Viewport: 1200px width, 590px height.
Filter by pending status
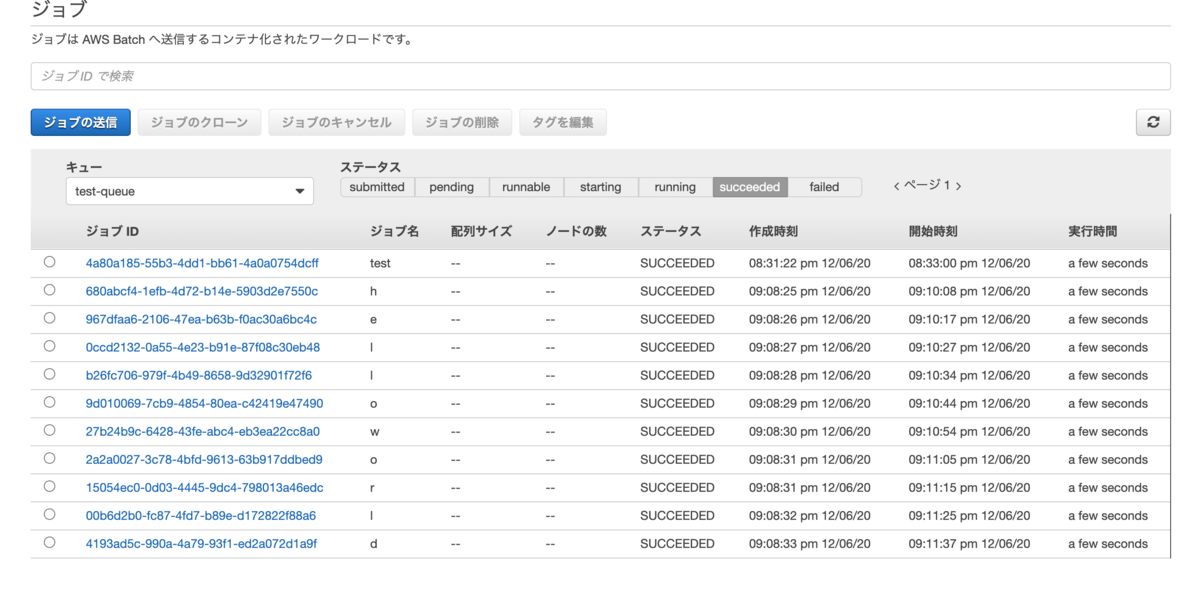coord(451,187)
